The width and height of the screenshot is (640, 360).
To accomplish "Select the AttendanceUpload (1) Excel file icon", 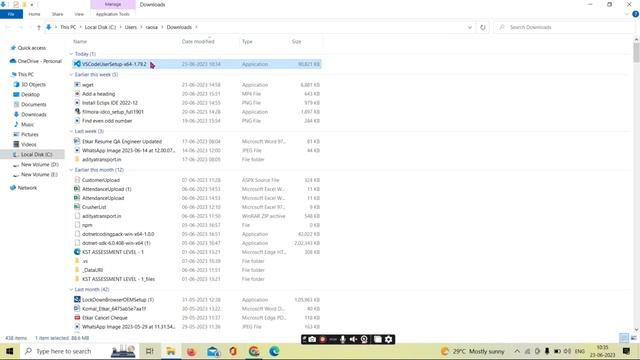I will click(x=77, y=189).
